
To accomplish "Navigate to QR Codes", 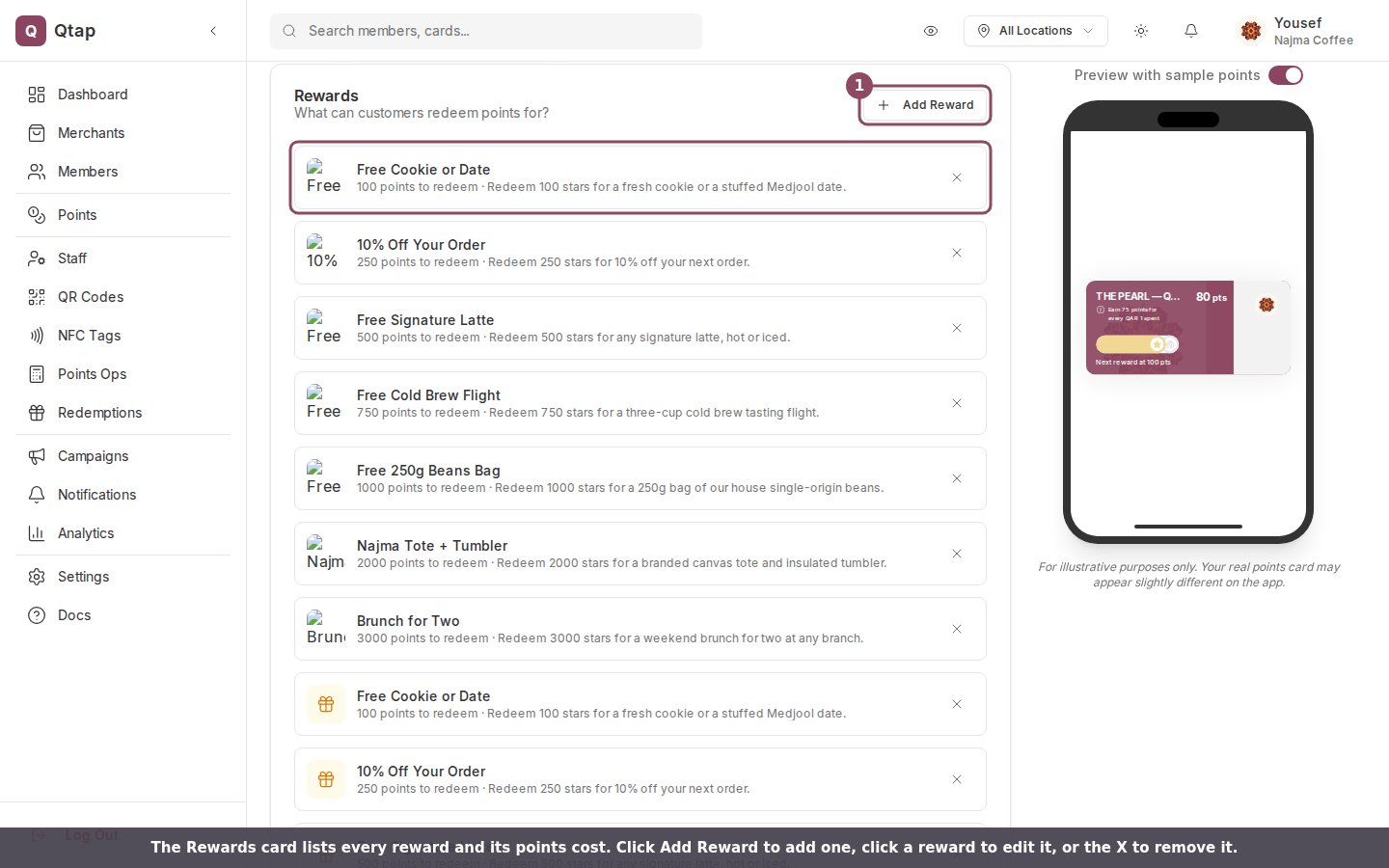I will [x=123, y=297].
